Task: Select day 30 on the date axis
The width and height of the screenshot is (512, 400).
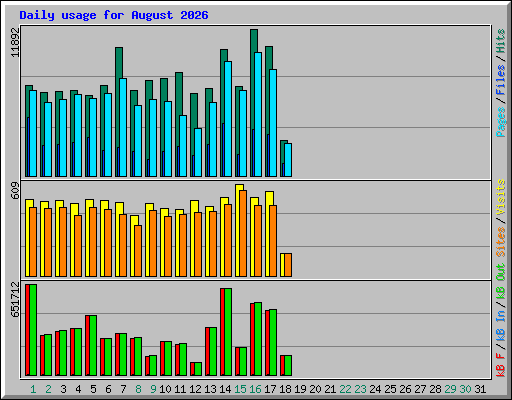Action: [465, 389]
